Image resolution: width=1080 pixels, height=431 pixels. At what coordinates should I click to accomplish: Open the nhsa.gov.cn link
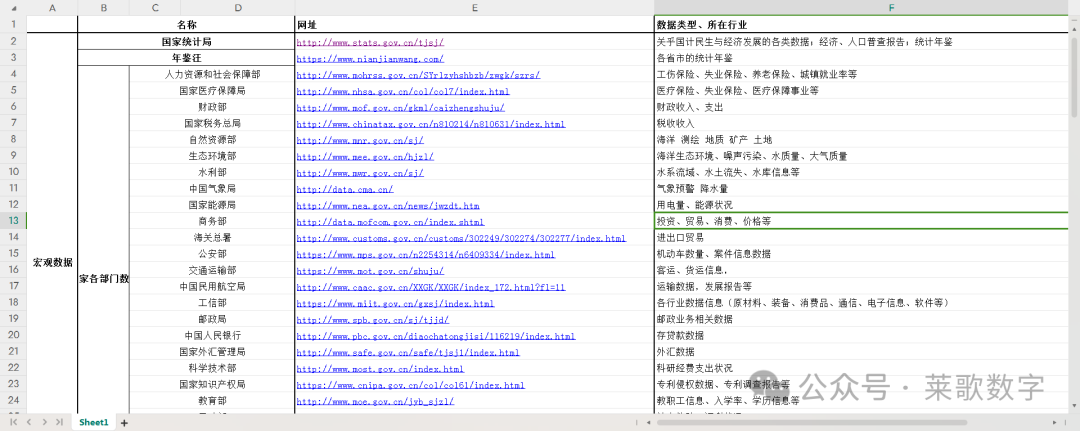tap(403, 91)
